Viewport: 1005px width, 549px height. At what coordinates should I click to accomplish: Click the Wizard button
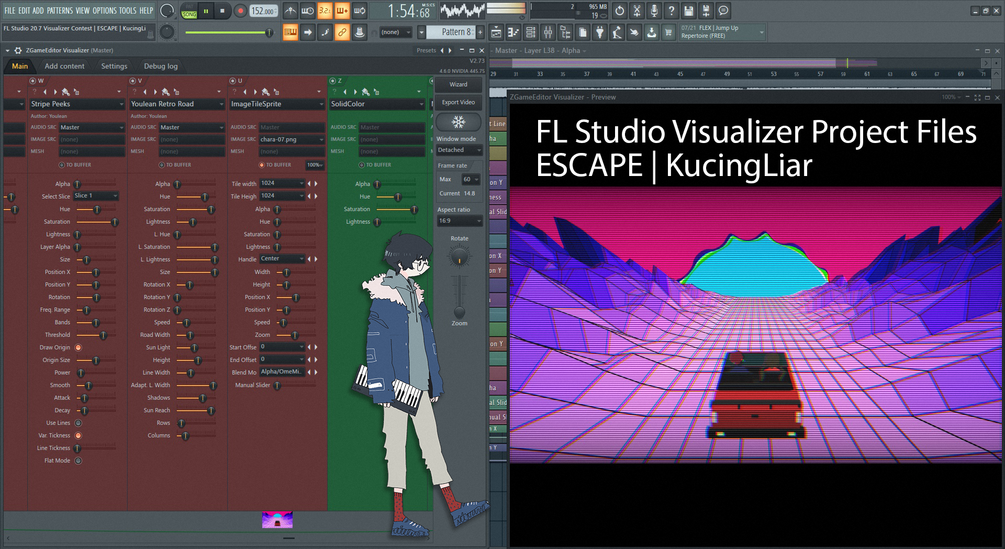[458, 85]
